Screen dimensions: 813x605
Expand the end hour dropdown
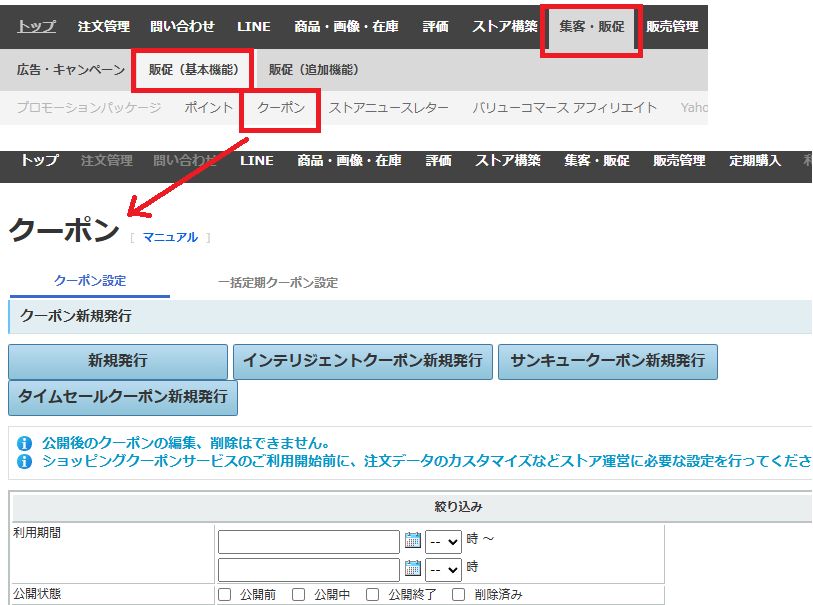(443, 569)
